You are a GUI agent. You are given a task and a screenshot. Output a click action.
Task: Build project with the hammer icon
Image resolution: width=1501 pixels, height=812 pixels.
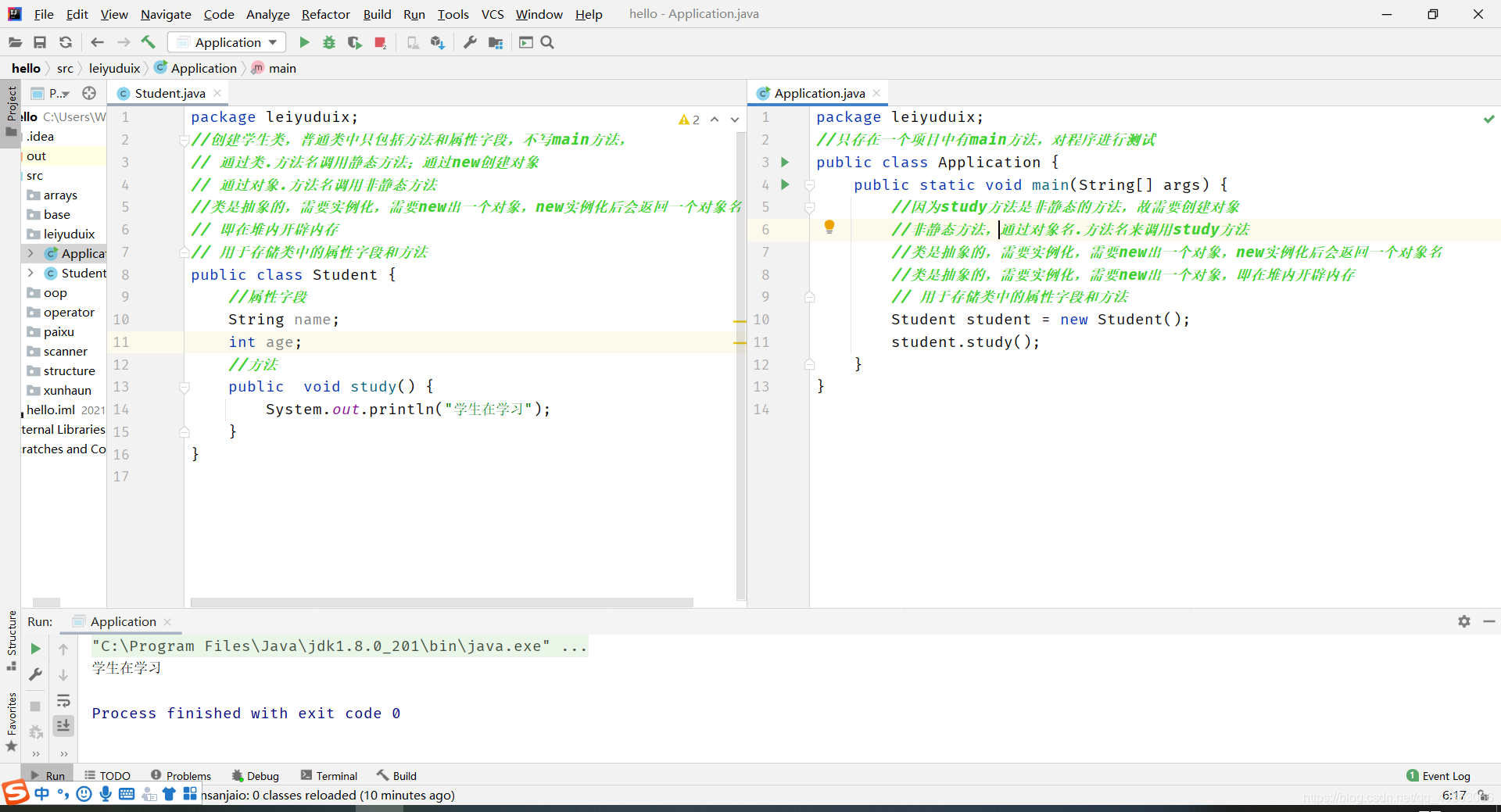tap(149, 42)
